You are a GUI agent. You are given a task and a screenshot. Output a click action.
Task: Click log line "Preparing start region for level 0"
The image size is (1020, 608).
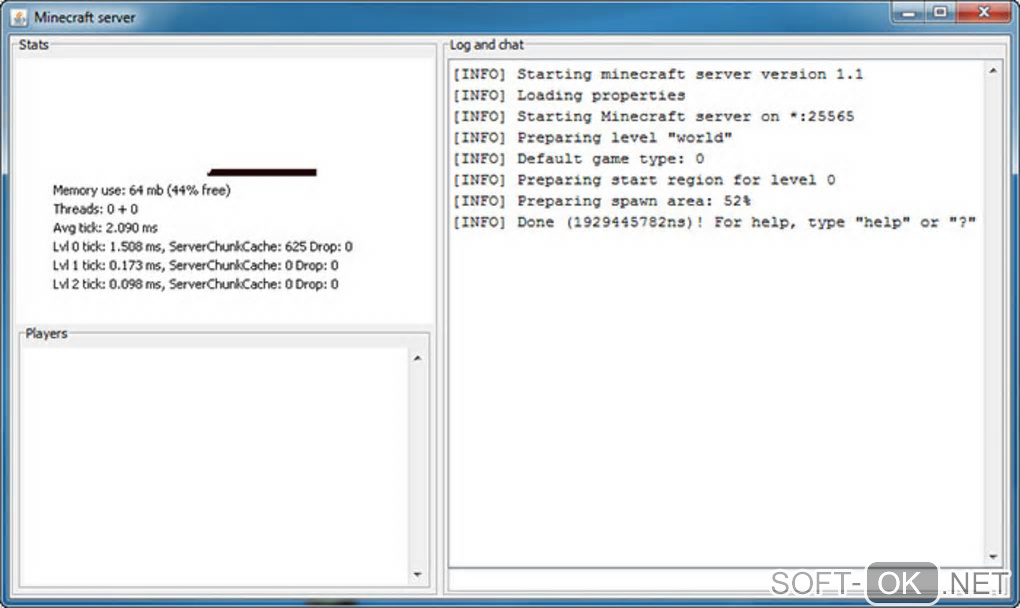pos(644,180)
